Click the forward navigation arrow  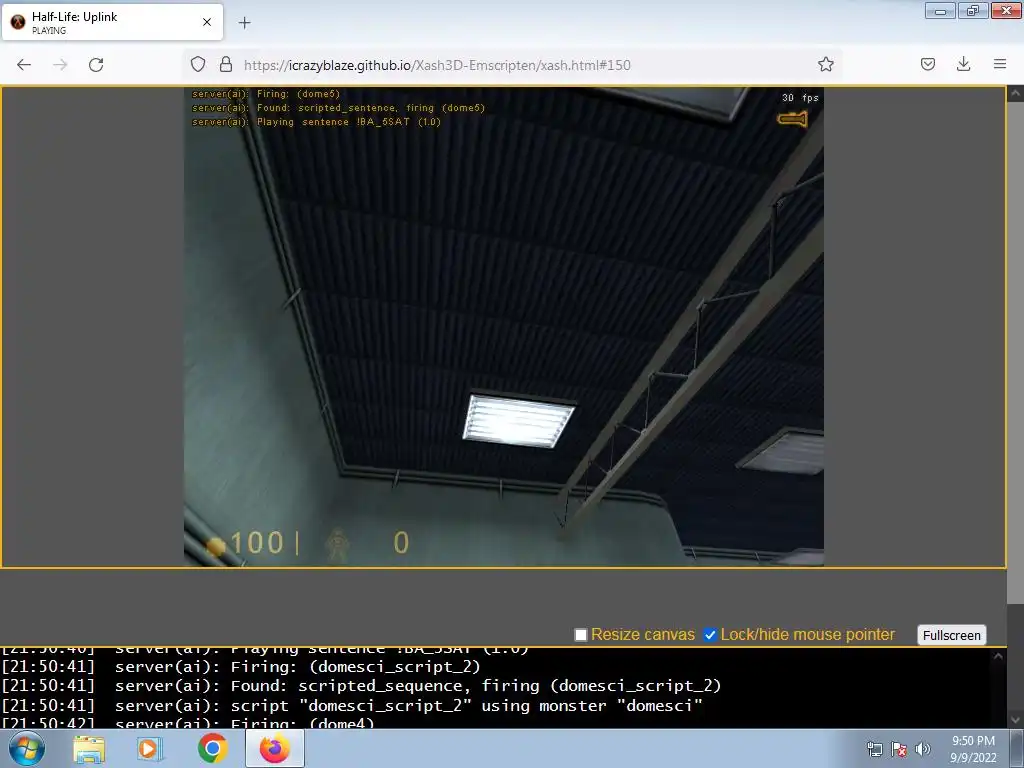click(x=60, y=65)
